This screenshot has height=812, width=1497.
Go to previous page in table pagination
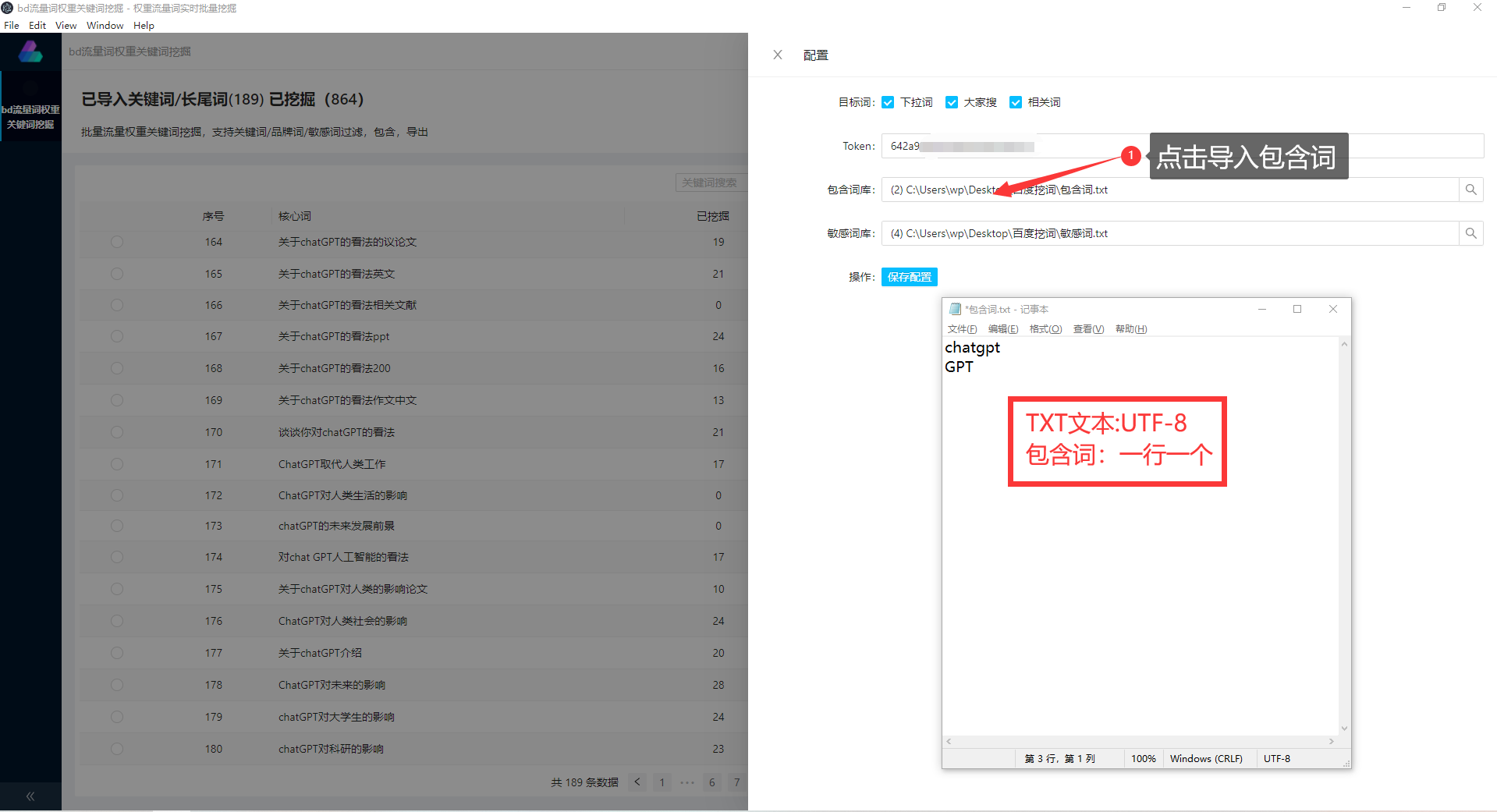point(637,782)
